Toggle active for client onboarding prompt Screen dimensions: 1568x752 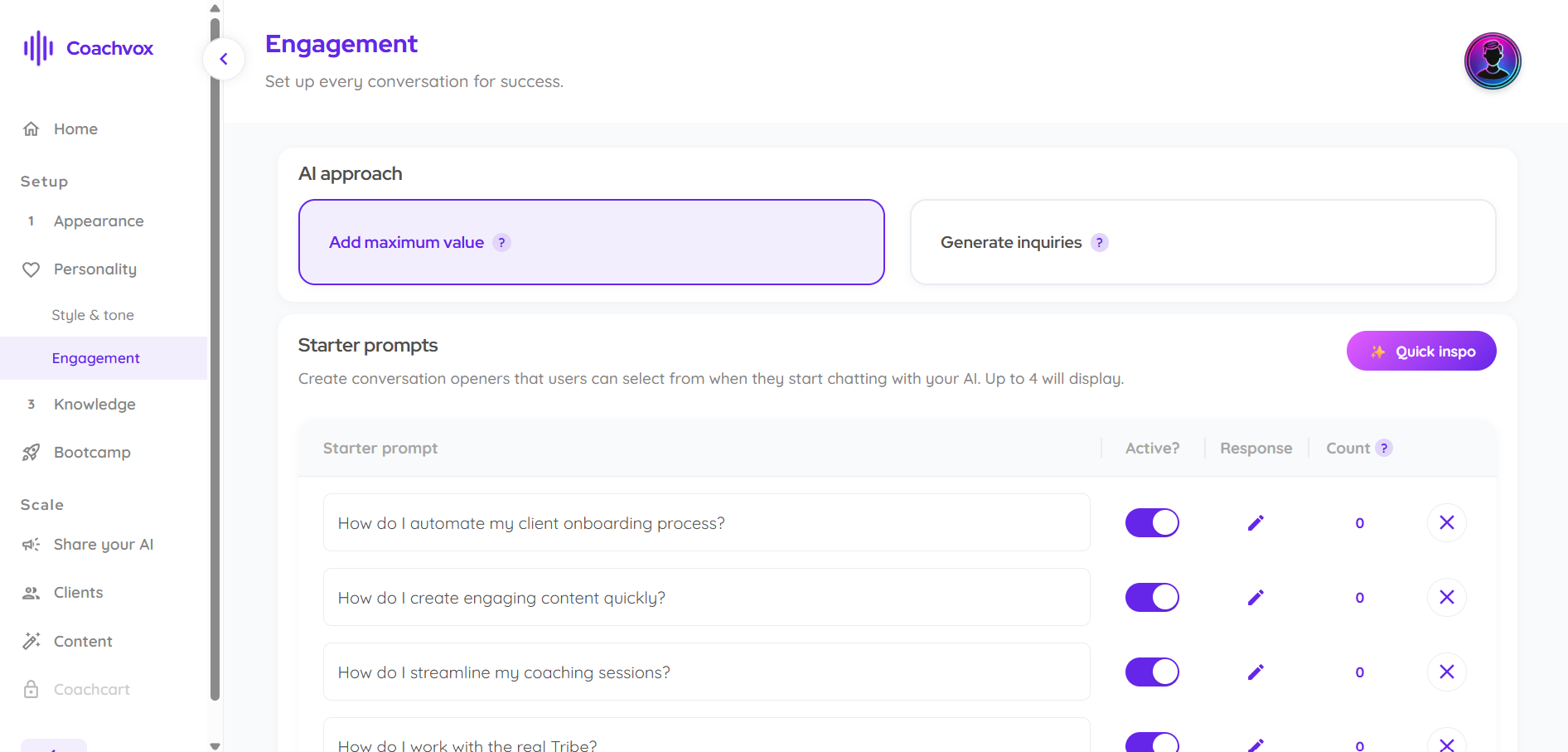coord(1152,523)
